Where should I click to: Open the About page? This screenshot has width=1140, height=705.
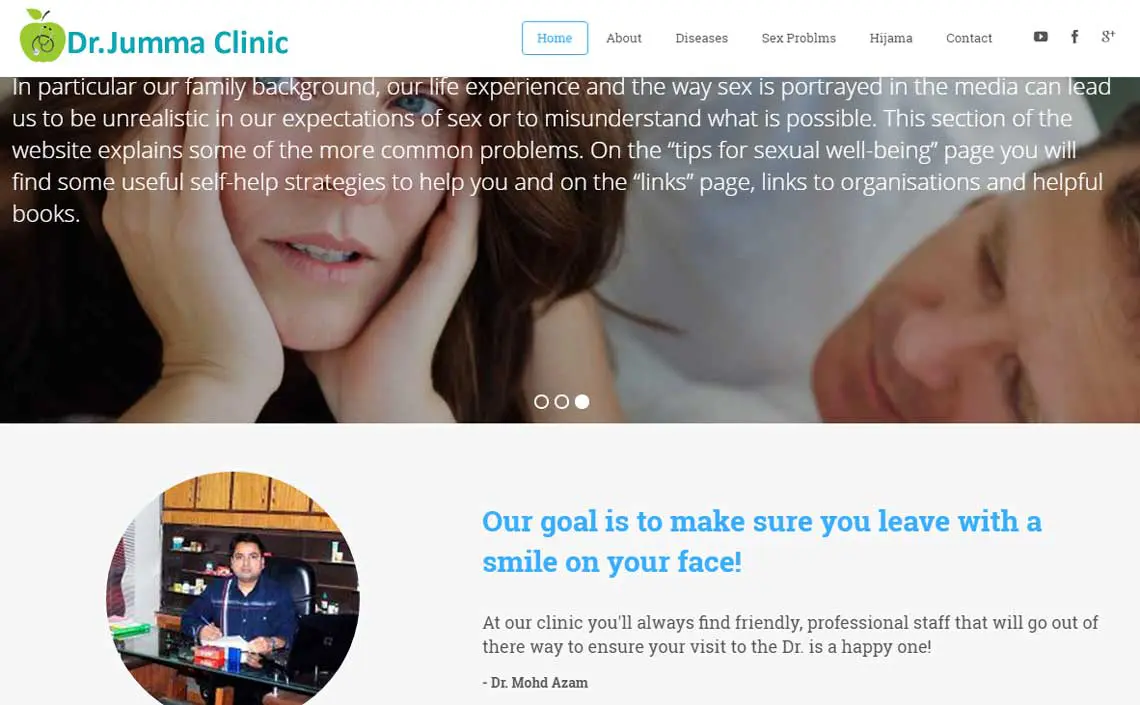pos(624,38)
